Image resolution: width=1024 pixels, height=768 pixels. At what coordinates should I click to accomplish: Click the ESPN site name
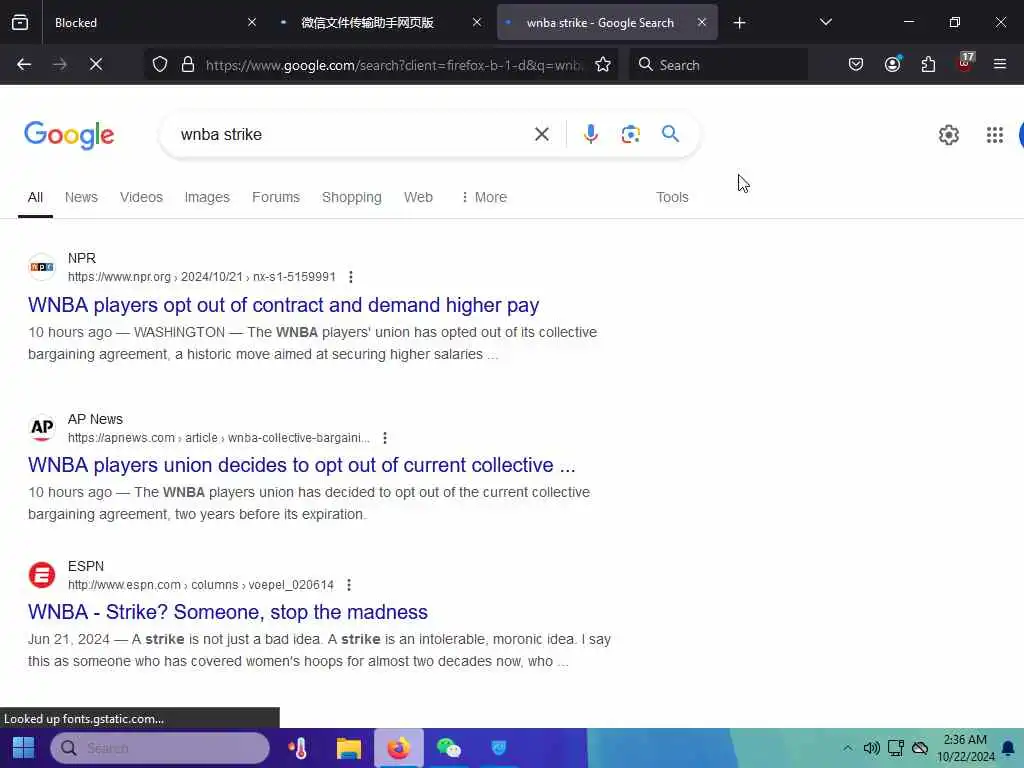(x=86, y=566)
